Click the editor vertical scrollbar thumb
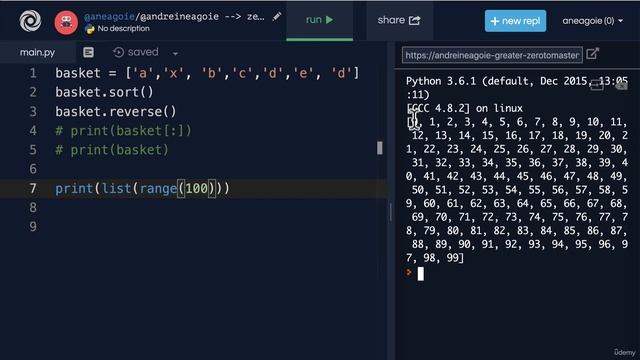640x360 pixels. pyautogui.click(x=380, y=148)
